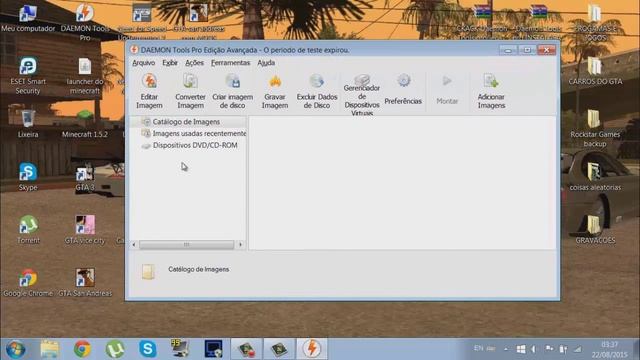The image size is (640, 360).
Task: Click the Catálogo de Imagens folder icon in the bottom panel
Action: (x=148, y=271)
